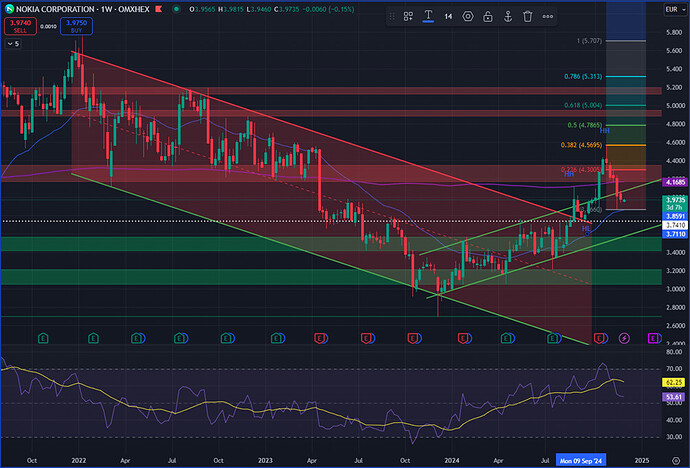Click the green market status dot
Screen dimensions: 690x468
176,9
